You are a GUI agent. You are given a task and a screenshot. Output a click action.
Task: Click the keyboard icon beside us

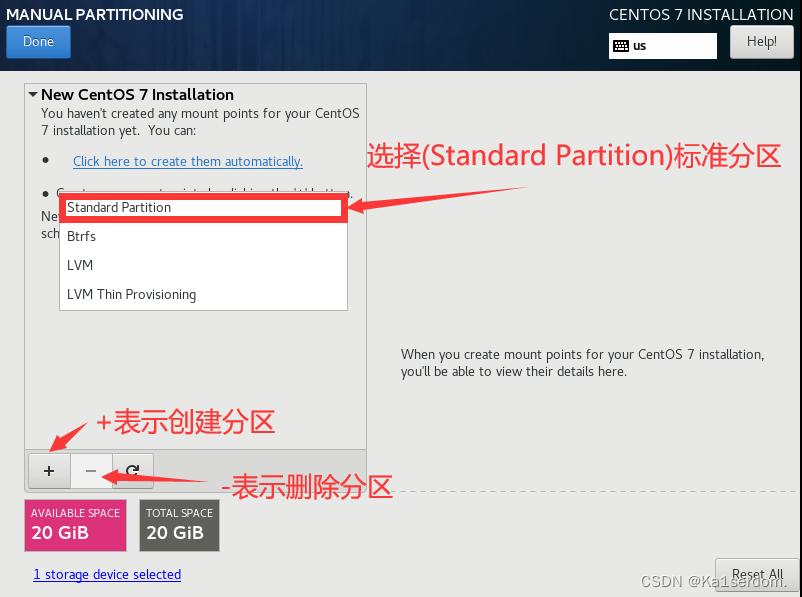621,46
